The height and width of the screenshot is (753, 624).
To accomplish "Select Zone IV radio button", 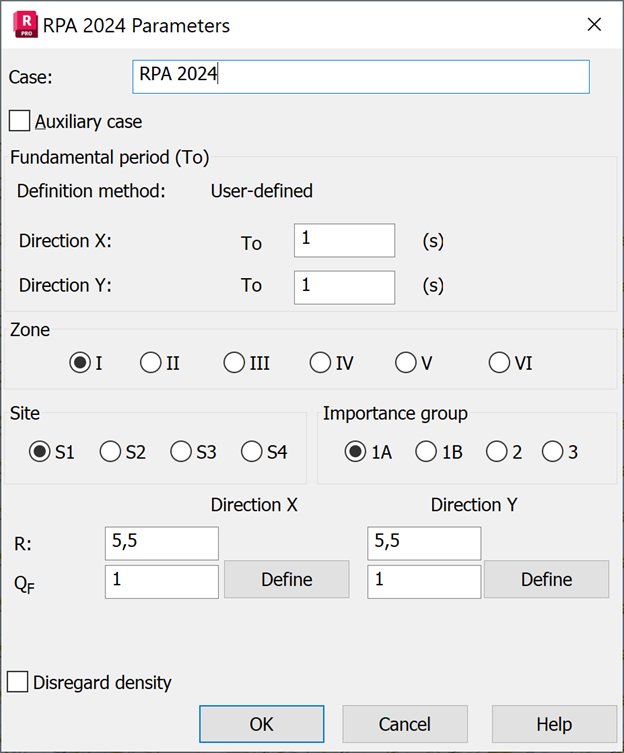I will click(x=321, y=363).
